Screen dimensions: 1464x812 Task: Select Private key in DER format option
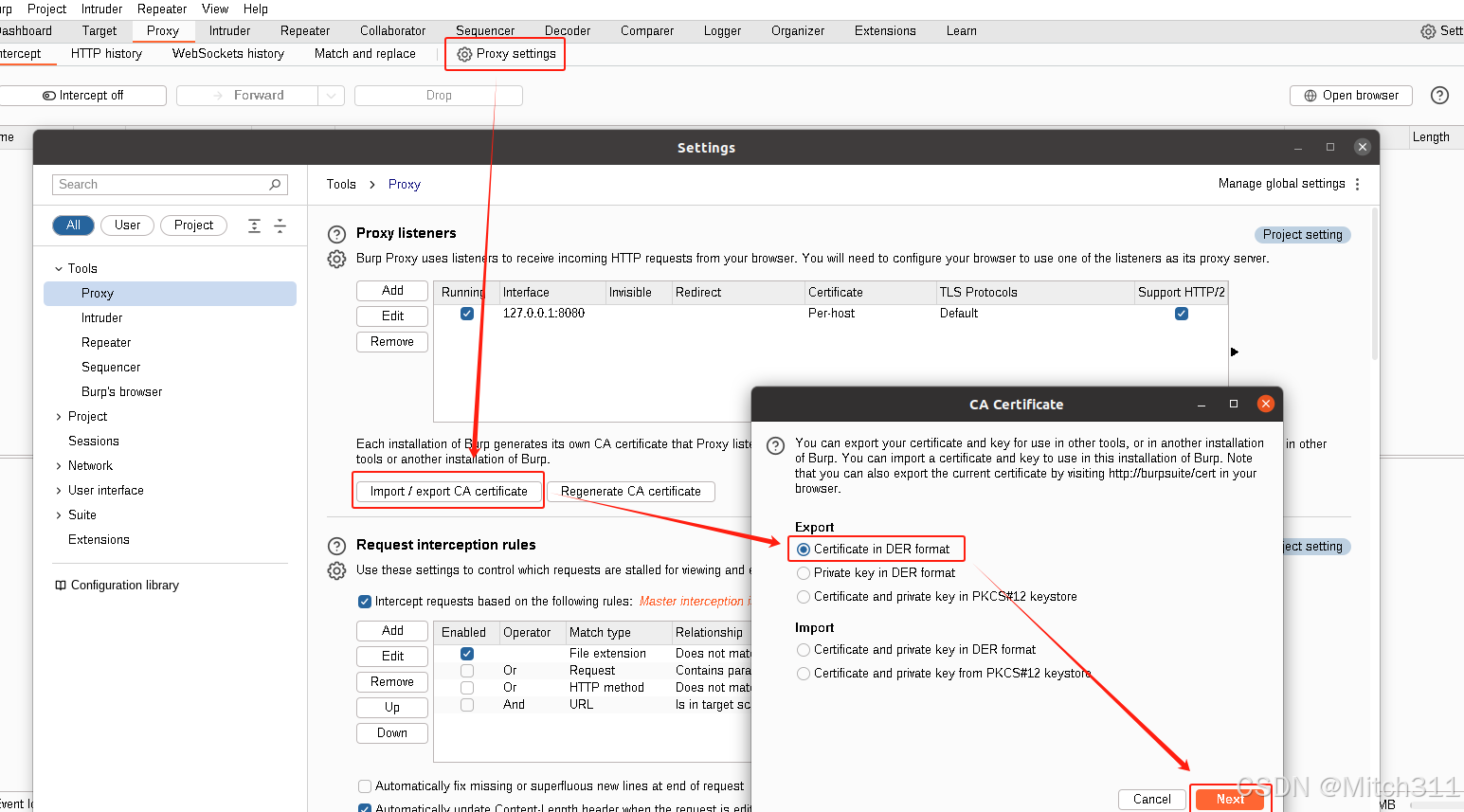[804, 573]
